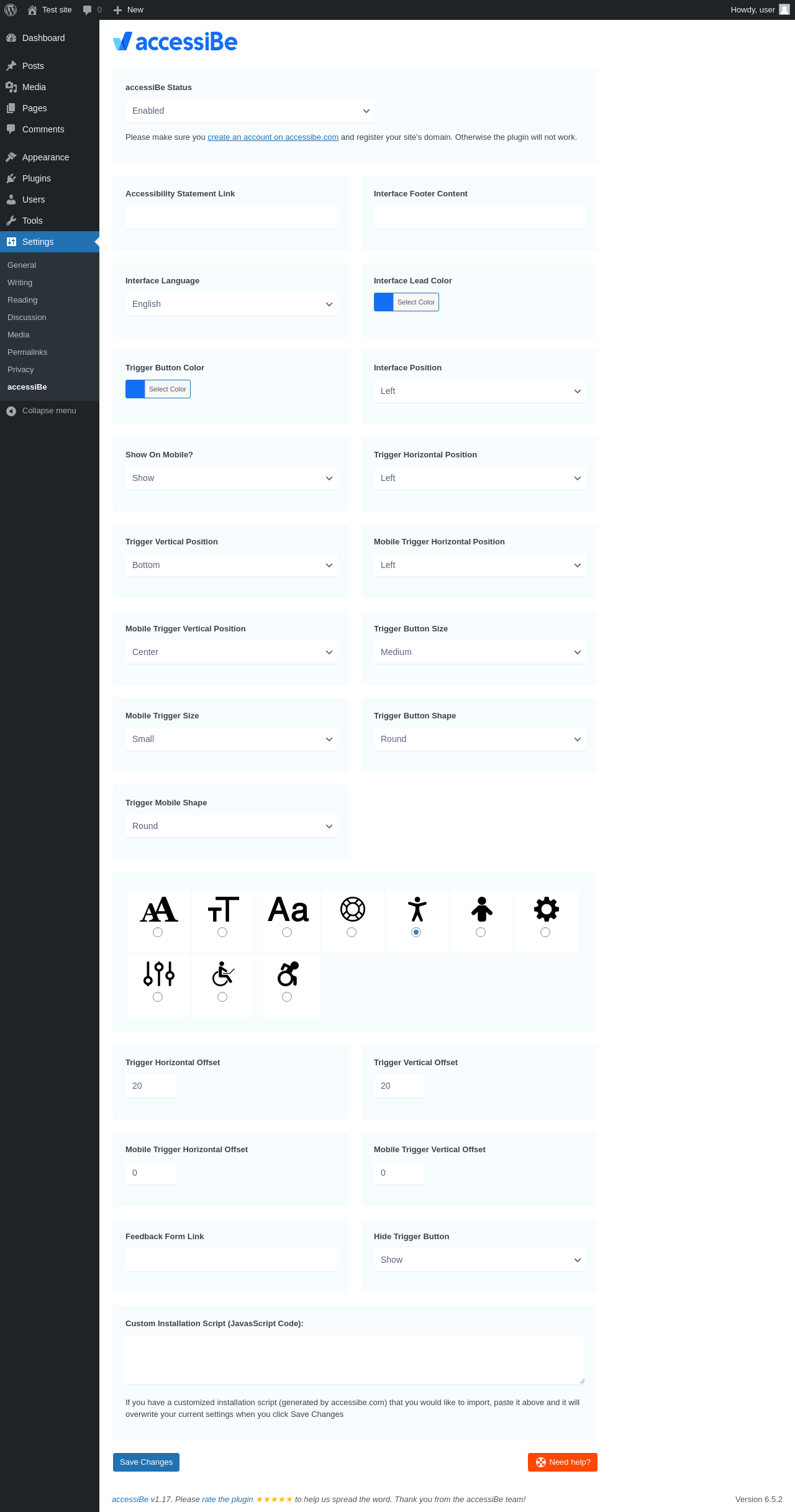The width and height of the screenshot is (795, 1512).
Task: Click the gear cog trigger icon
Action: point(547,909)
